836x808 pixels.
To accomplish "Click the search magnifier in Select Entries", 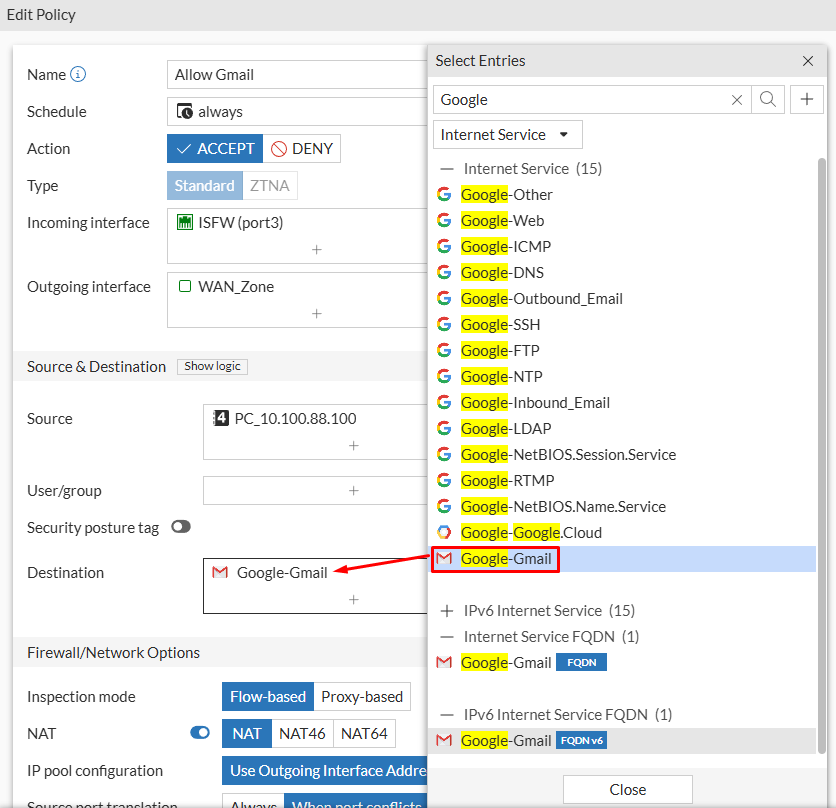I will pyautogui.click(x=768, y=99).
